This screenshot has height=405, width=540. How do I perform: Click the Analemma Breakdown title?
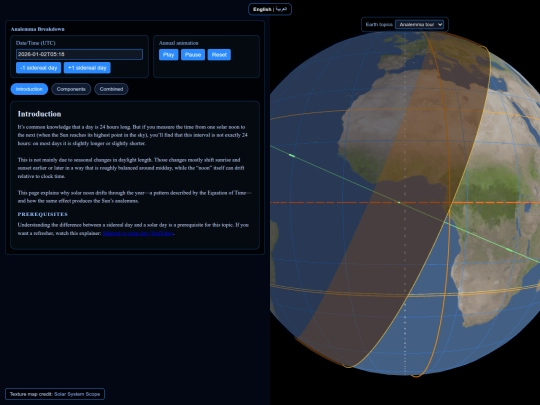[38, 29]
